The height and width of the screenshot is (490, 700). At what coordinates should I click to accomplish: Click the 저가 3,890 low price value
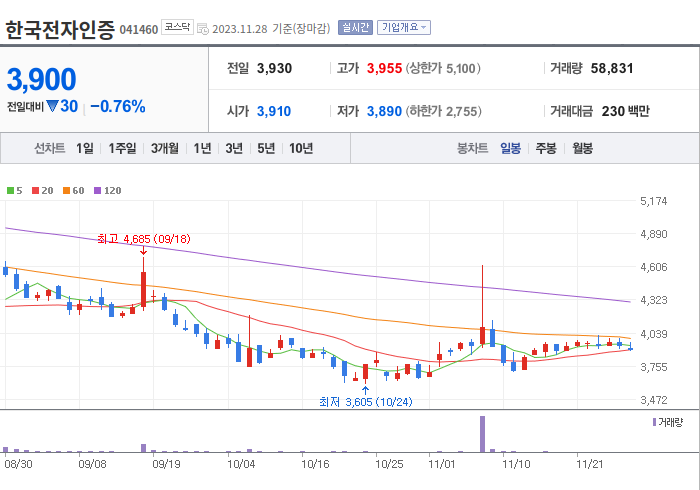point(384,111)
